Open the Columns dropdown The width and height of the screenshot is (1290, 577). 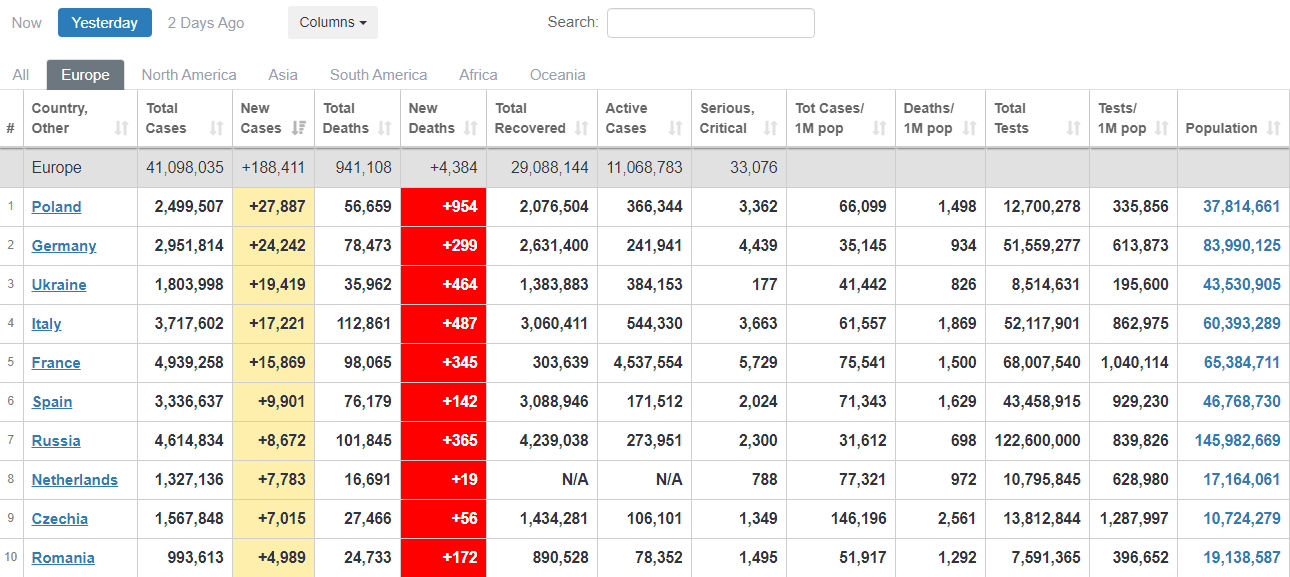point(332,23)
